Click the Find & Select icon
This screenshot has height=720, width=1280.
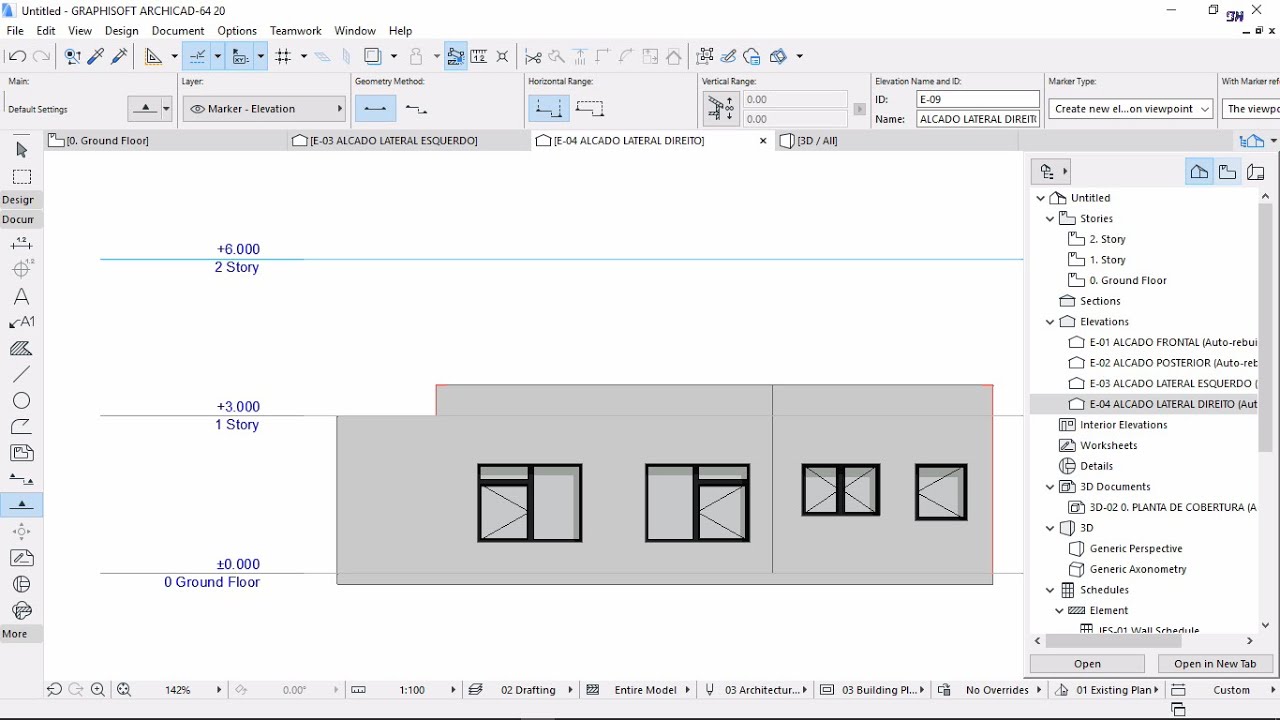pyautogui.click(x=72, y=56)
